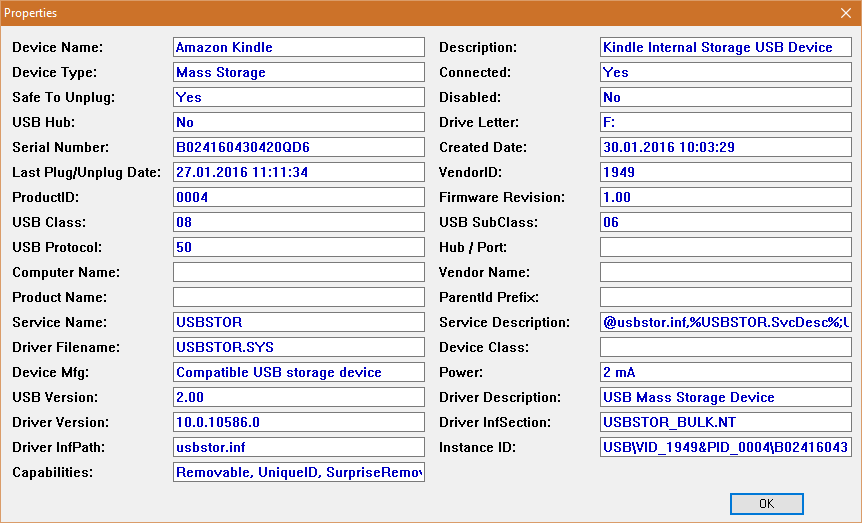Viewport: 862px width, 523px height.
Task: Select the Driver Description field value
Action: [726, 398]
